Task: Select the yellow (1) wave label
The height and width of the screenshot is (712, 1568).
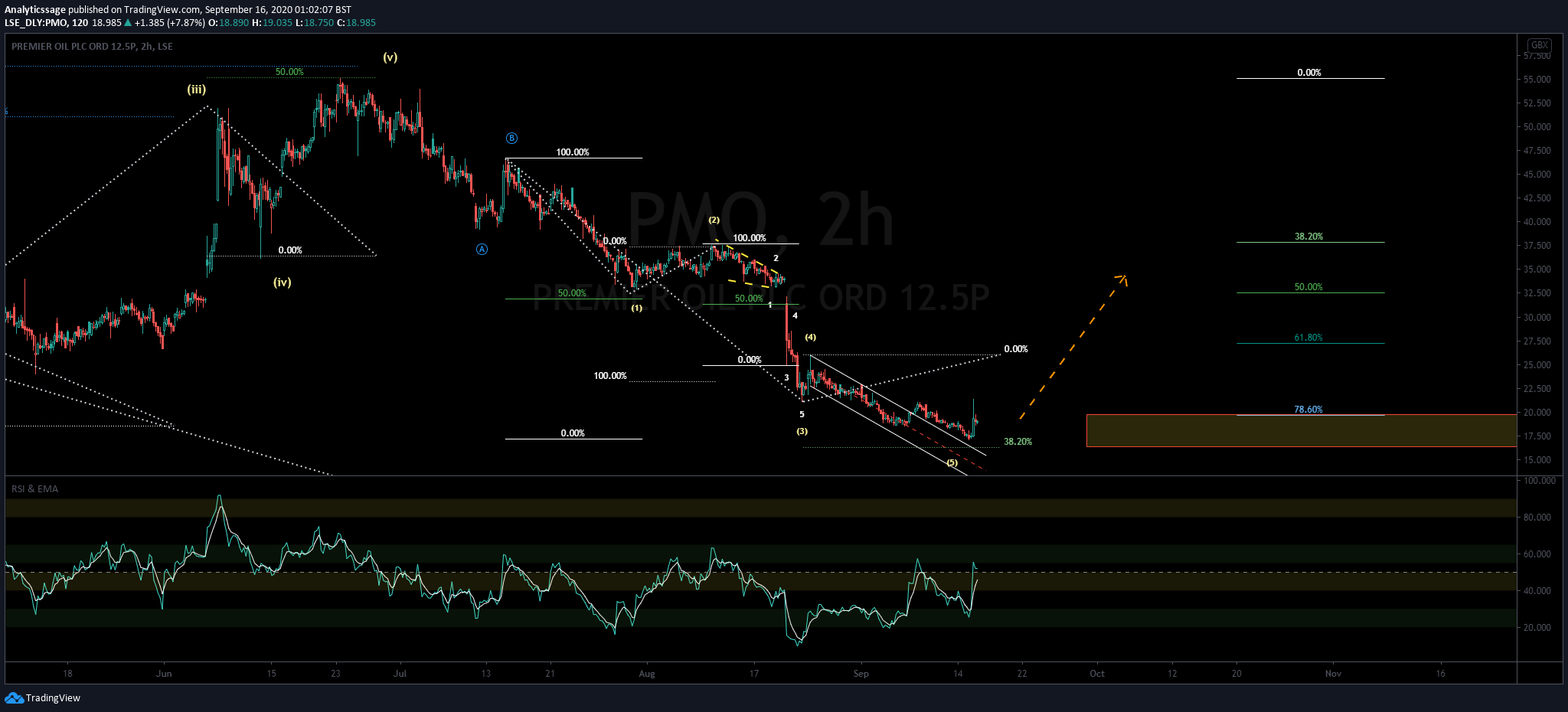Action: coord(637,308)
